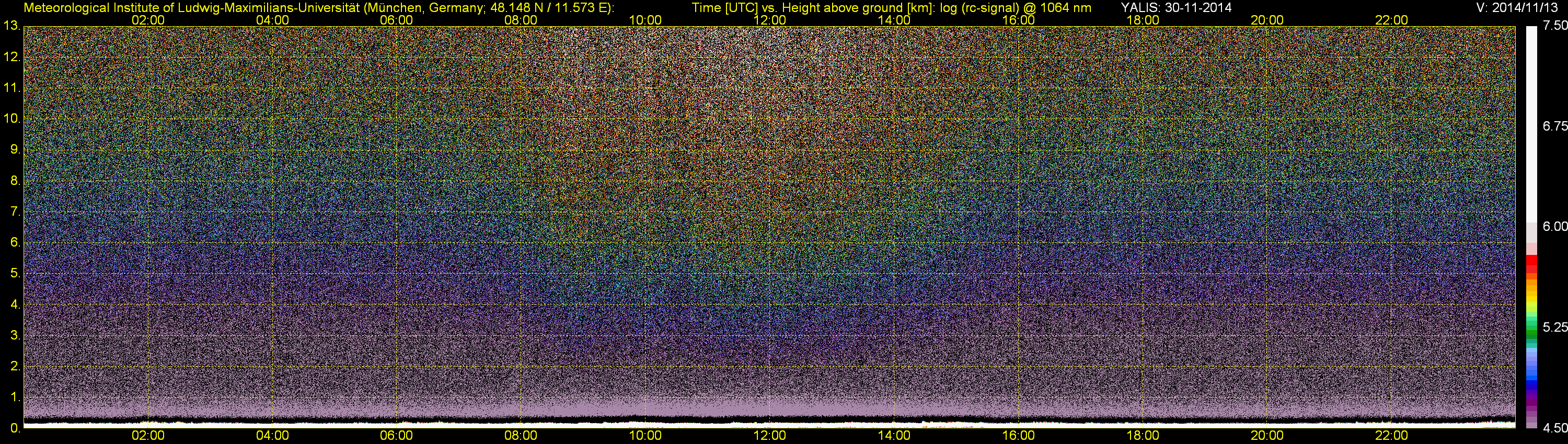Click the height axis label '1.'
The width and height of the screenshot is (1568, 444).
[15, 397]
